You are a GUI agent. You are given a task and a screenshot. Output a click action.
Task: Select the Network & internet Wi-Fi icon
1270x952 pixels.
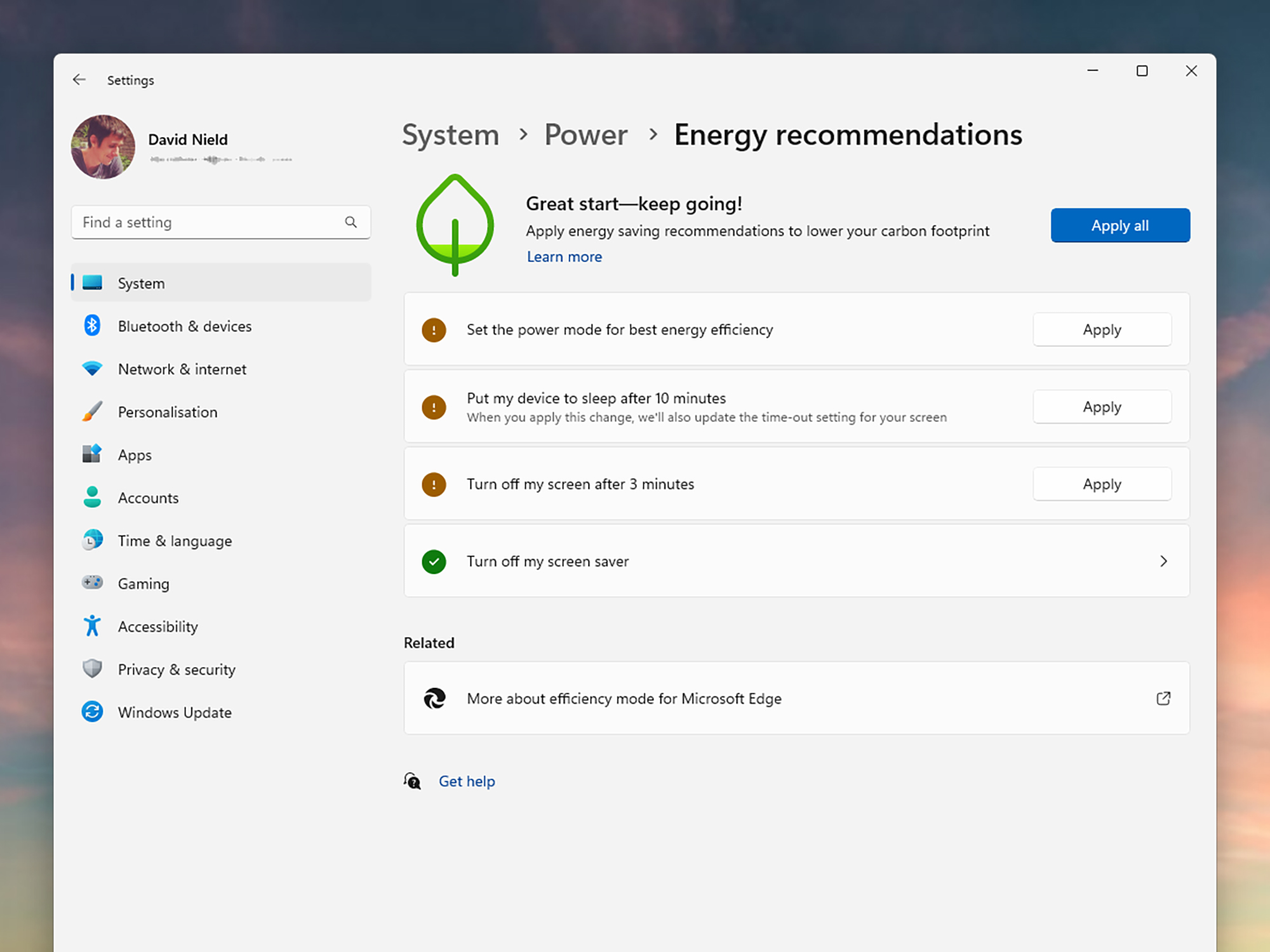pyautogui.click(x=93, y=369)
